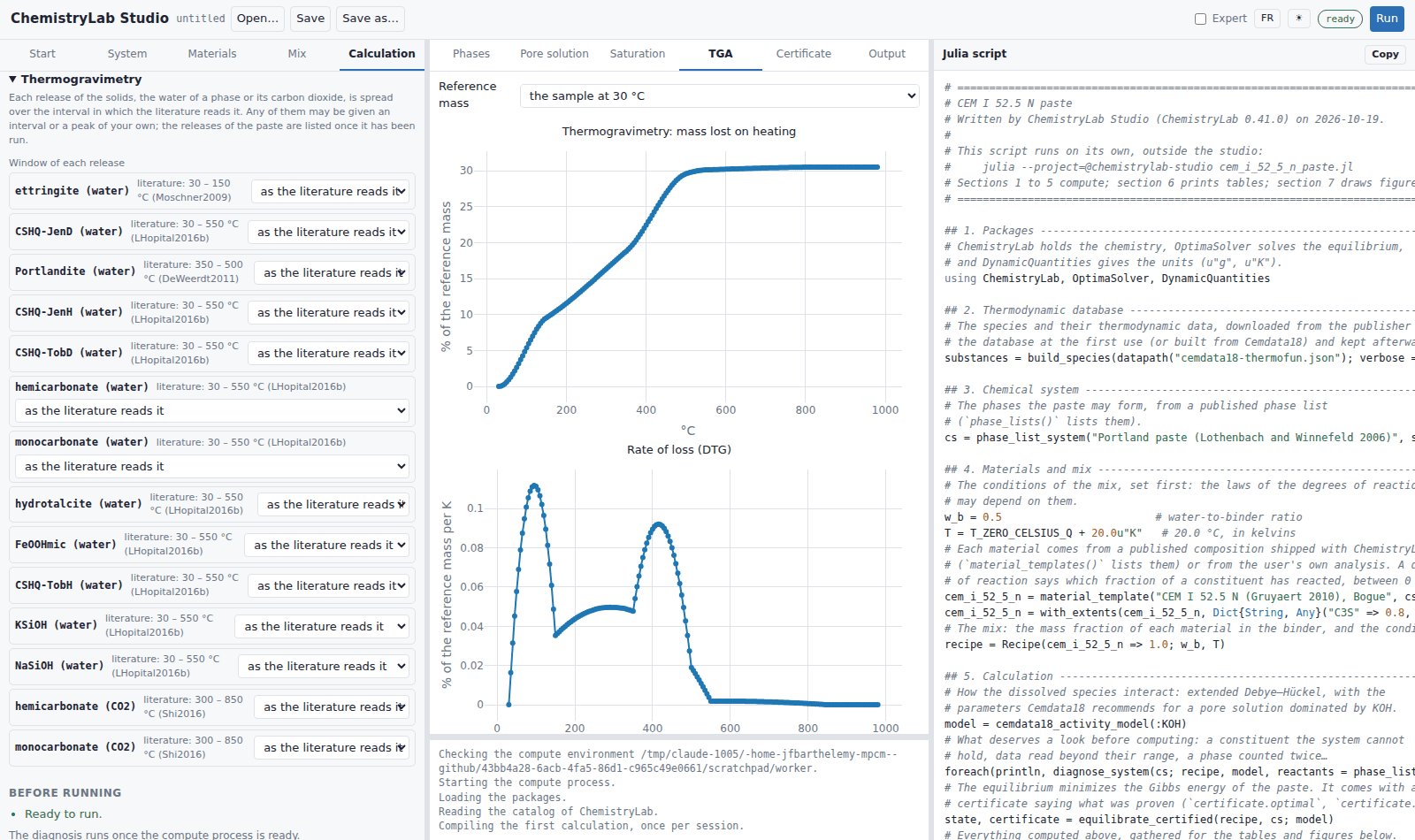The height and width of the screenshot is (840, 1415).
Task: Click the 'Rate of loss (DTG)' chart title
Action: pos(679,449)
